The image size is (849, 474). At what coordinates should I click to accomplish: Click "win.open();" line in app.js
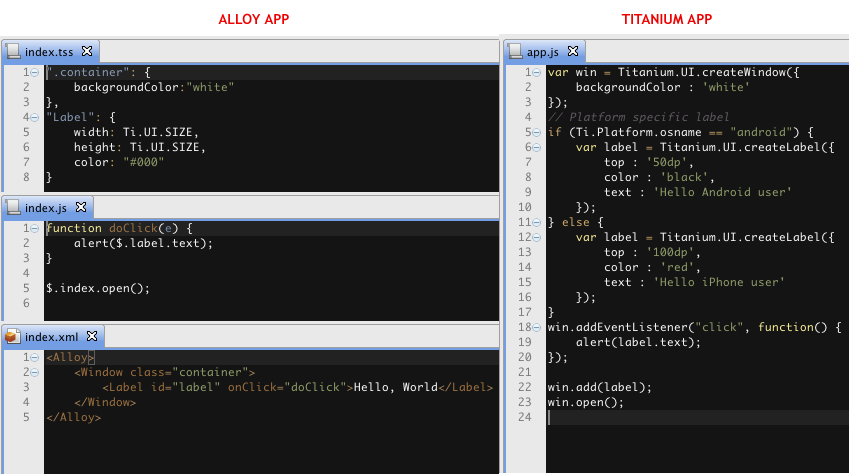585,402
